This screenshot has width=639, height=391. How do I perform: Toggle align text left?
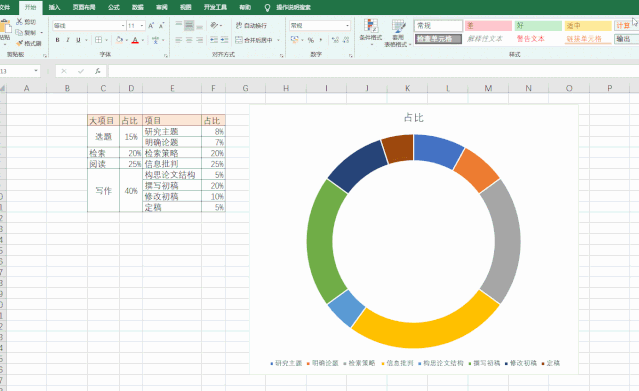(x=178, y=40)
